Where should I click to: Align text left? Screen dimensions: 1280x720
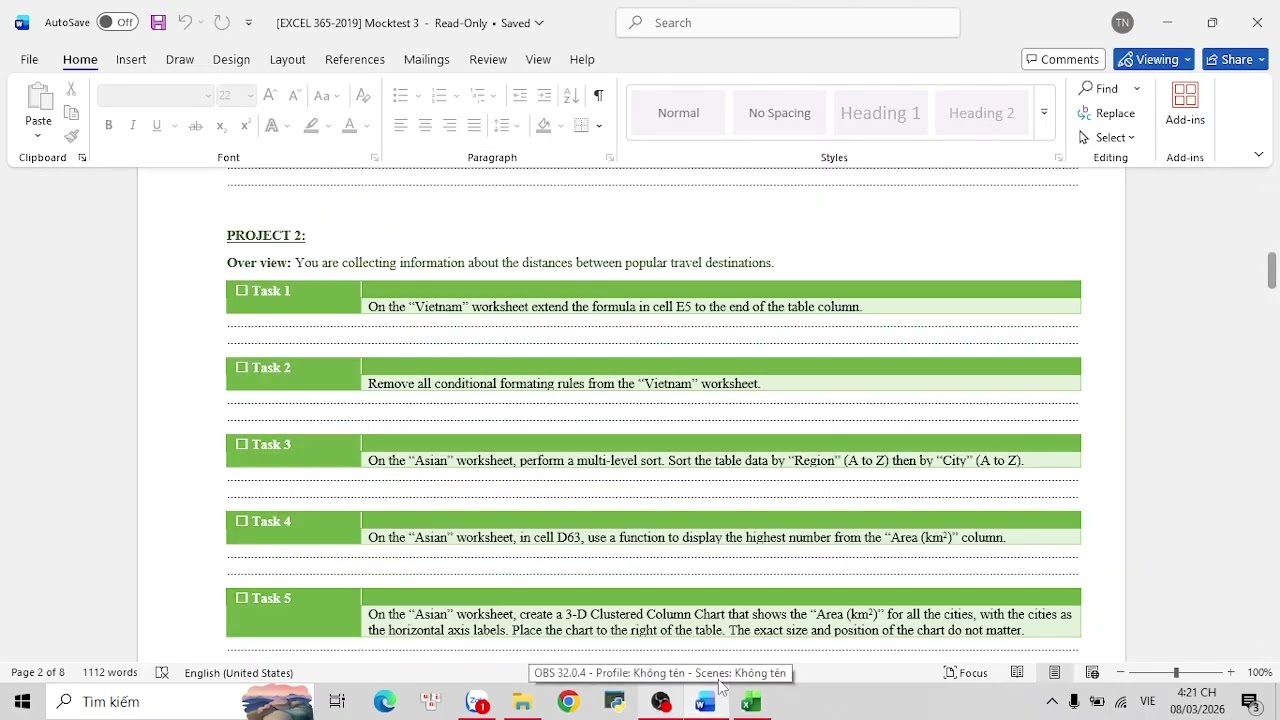(401, 125)
